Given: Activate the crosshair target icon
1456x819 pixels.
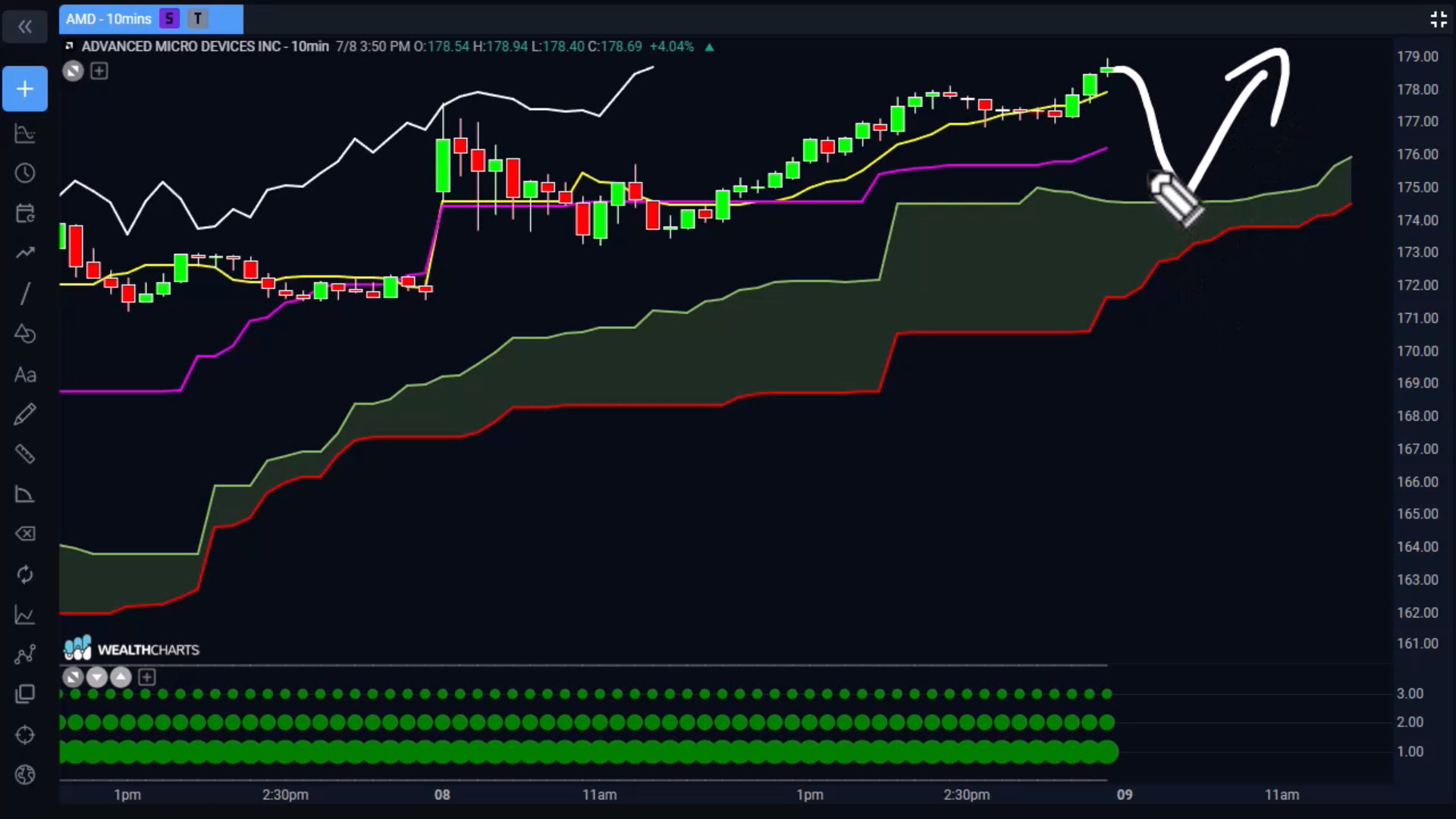Looking at the screenshot, I should click(25, 735).
